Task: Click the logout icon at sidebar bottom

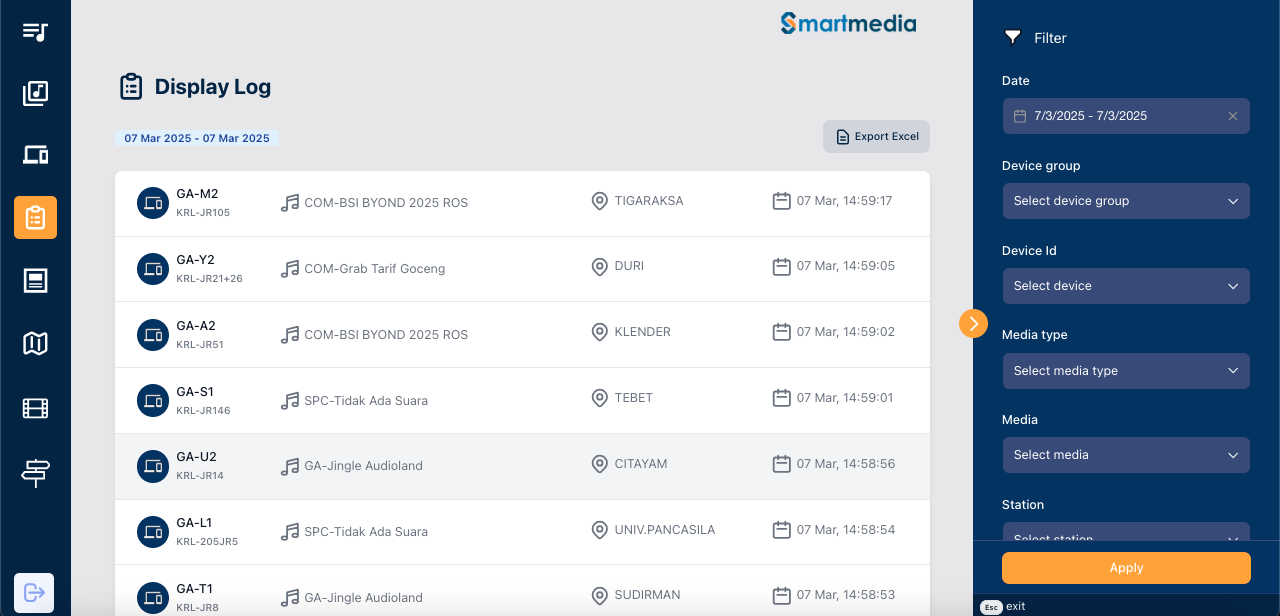Action: [34, 592]
